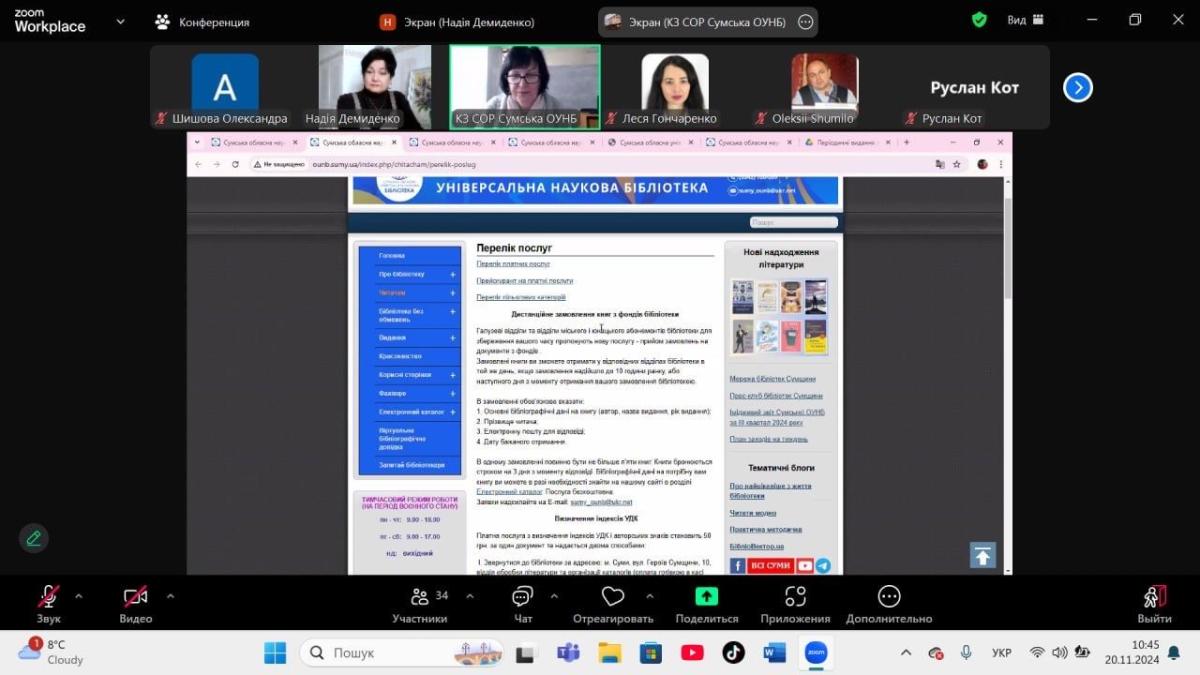Switch to Надія Демиденко screen tab
Screen dimensions: 1200x675
click(x=457, y=22)
